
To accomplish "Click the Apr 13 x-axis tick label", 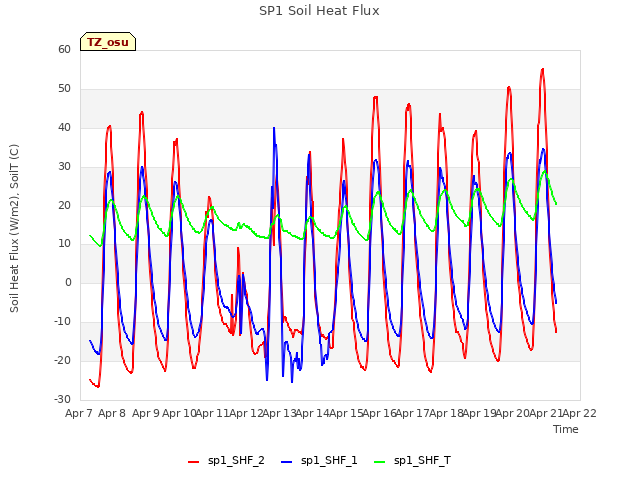I will 279,413.
